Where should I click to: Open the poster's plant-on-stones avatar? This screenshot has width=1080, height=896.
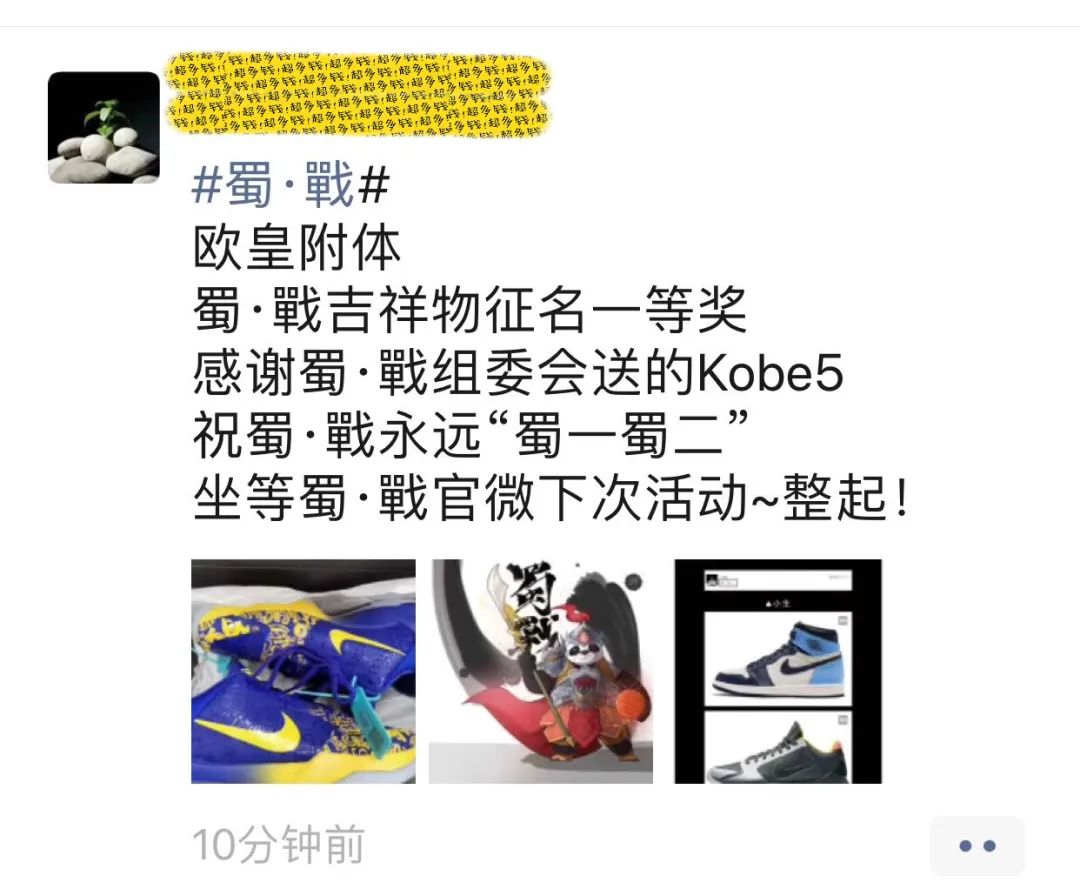tap(104, 127)
